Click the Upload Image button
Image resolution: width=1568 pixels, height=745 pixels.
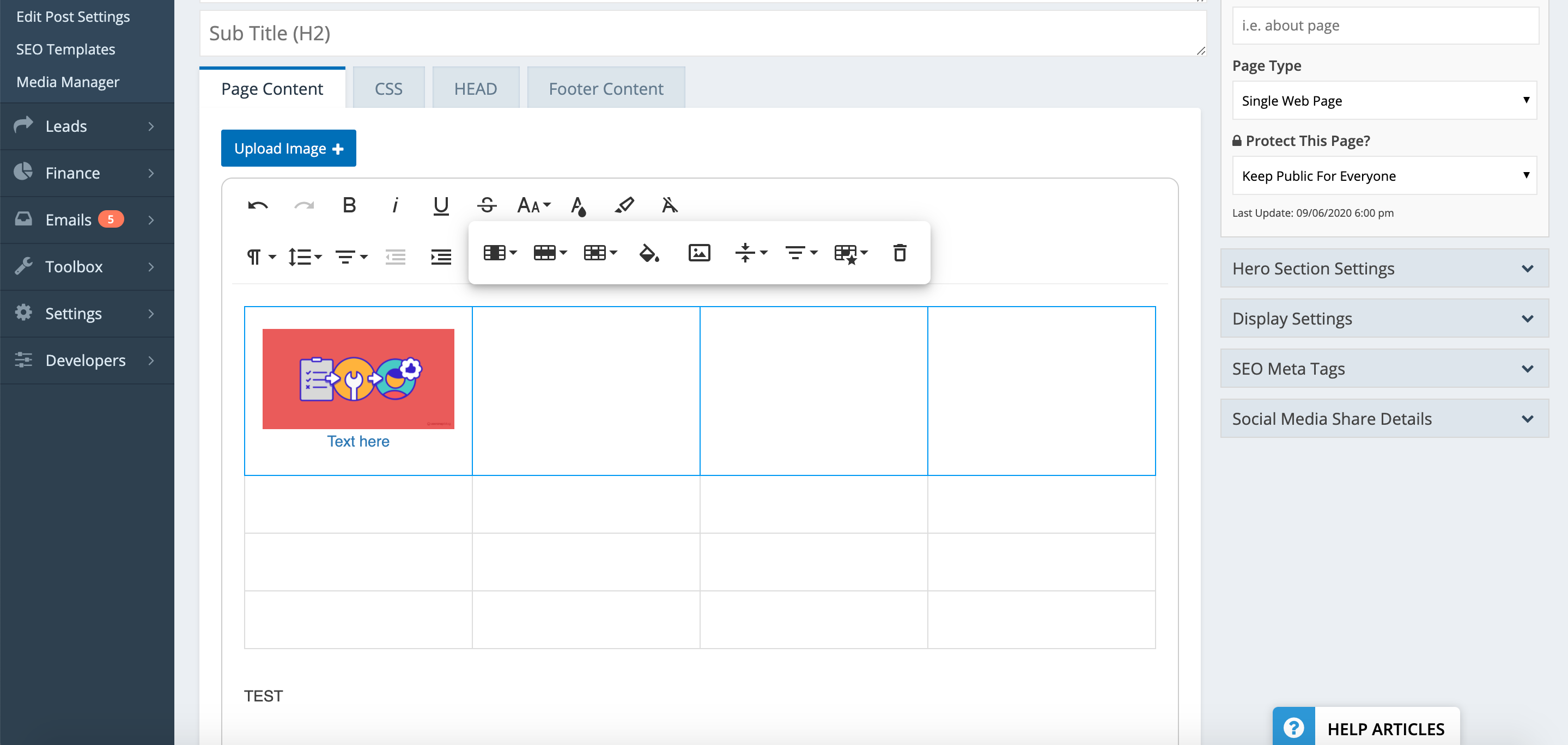point(288,148)
